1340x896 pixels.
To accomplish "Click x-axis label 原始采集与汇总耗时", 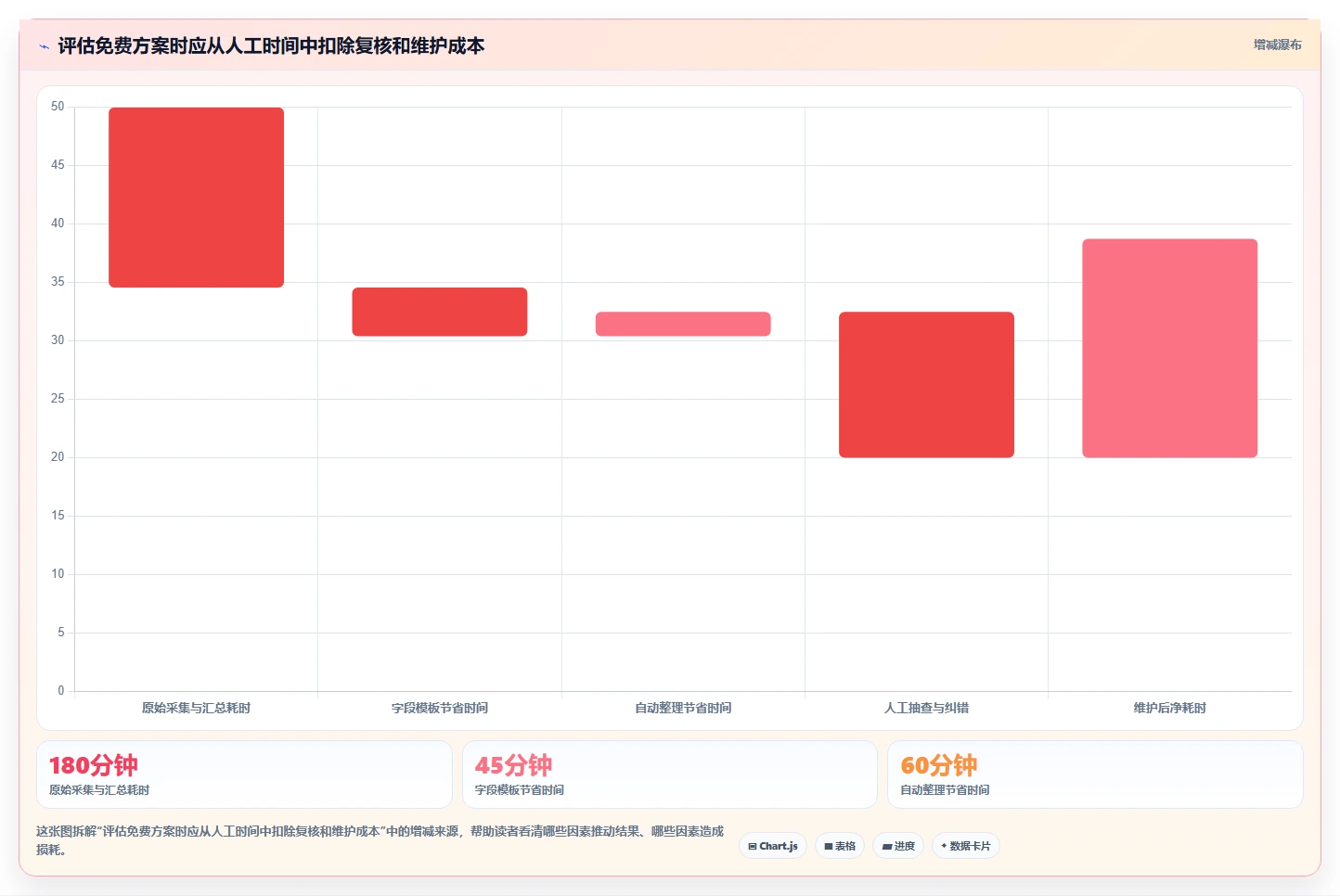I will coord(196,708).
